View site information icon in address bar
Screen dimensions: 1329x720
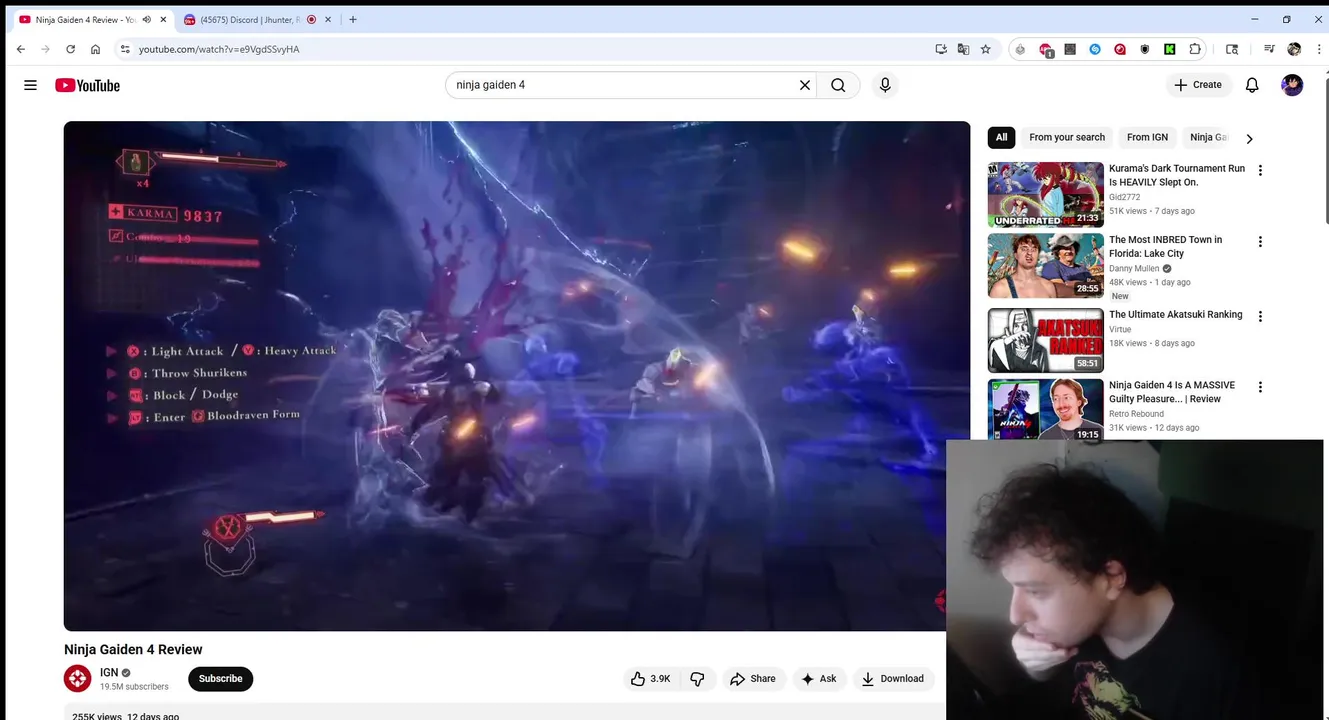click(125, 49)
